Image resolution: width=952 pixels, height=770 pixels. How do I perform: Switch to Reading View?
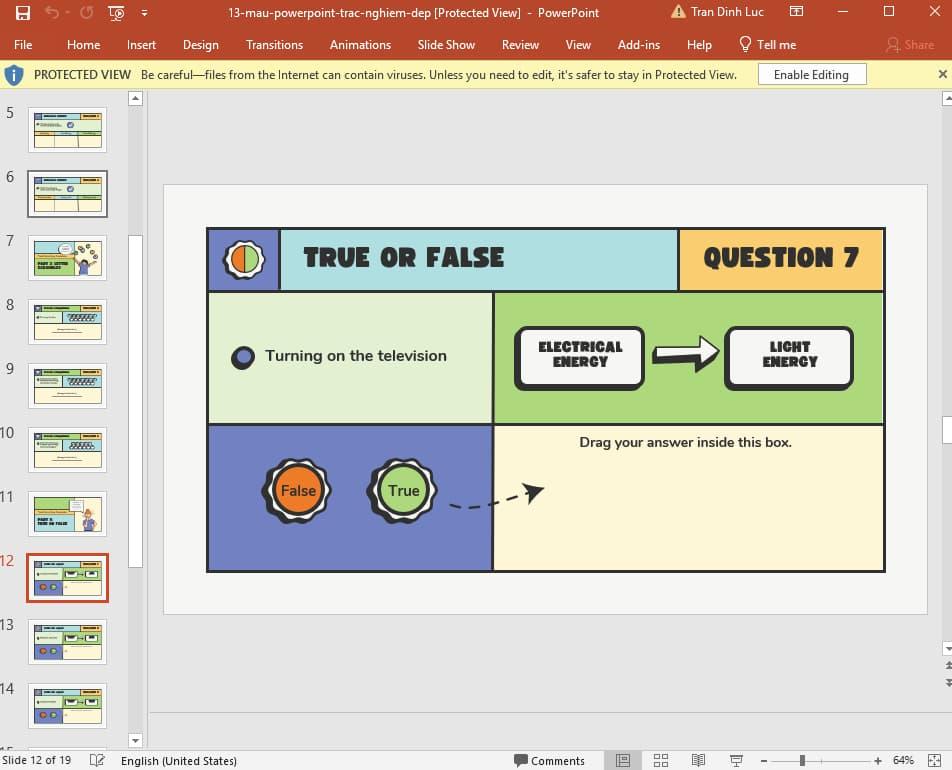[x=698, y=760]
